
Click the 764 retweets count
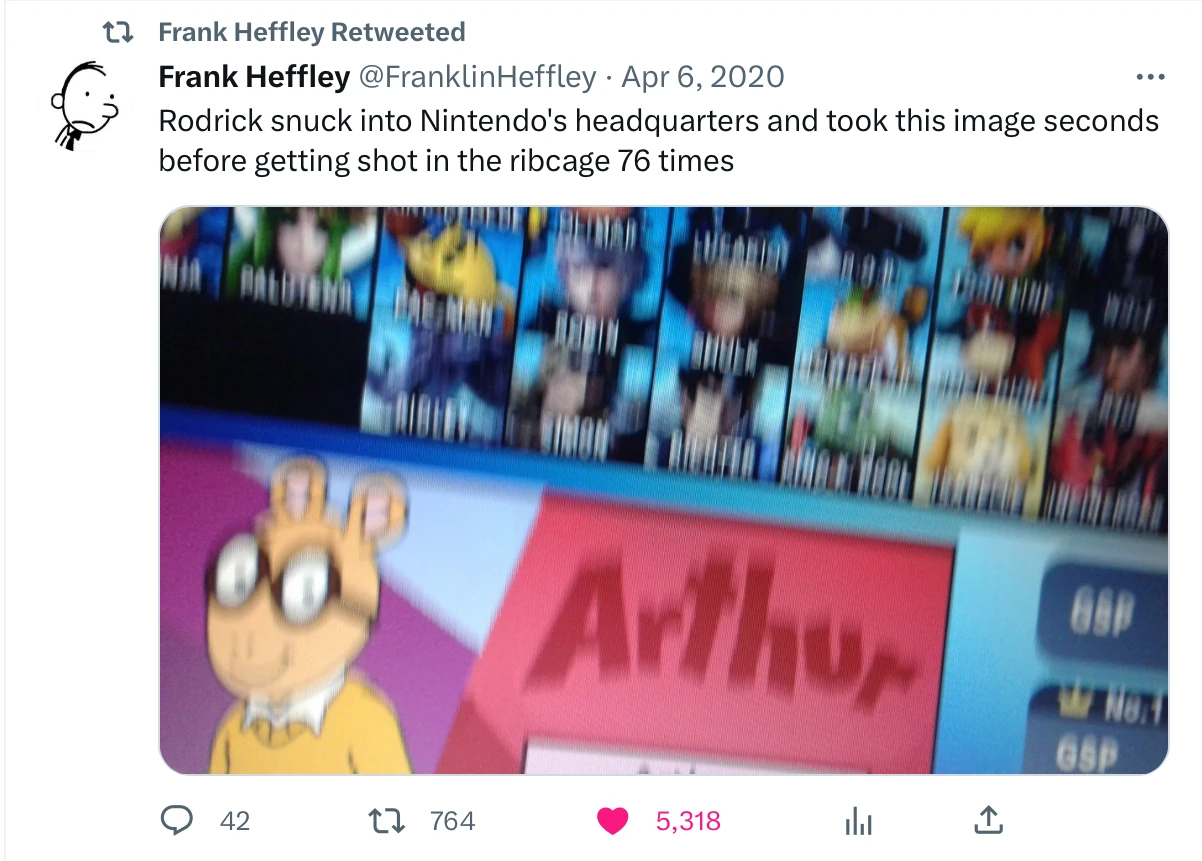(x=452, y=821)
